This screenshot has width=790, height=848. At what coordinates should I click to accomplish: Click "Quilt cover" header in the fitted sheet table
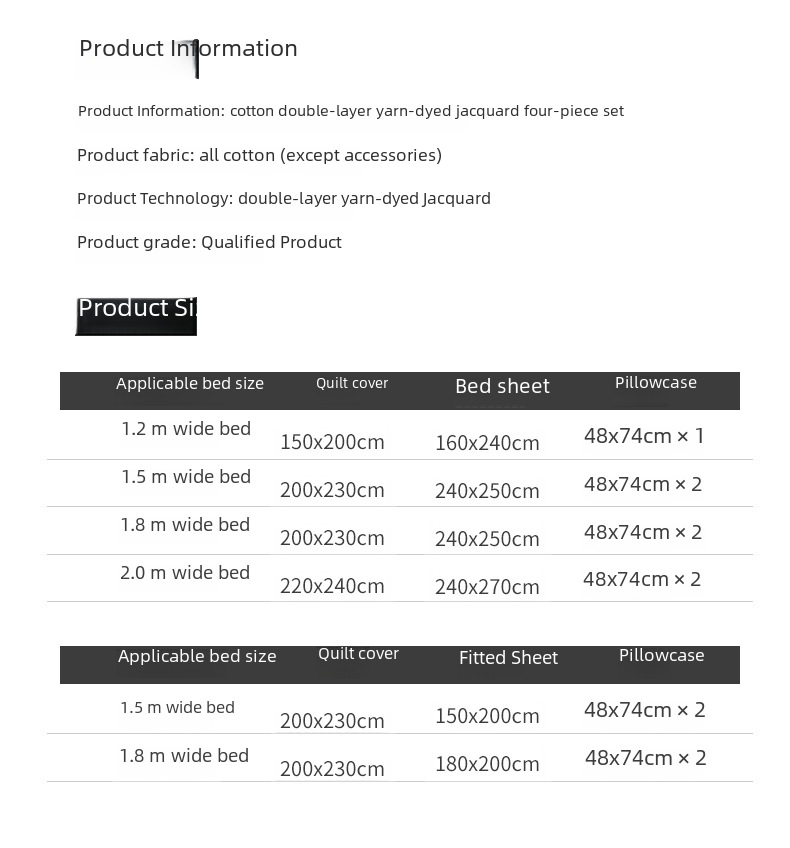tap(358, 654)
